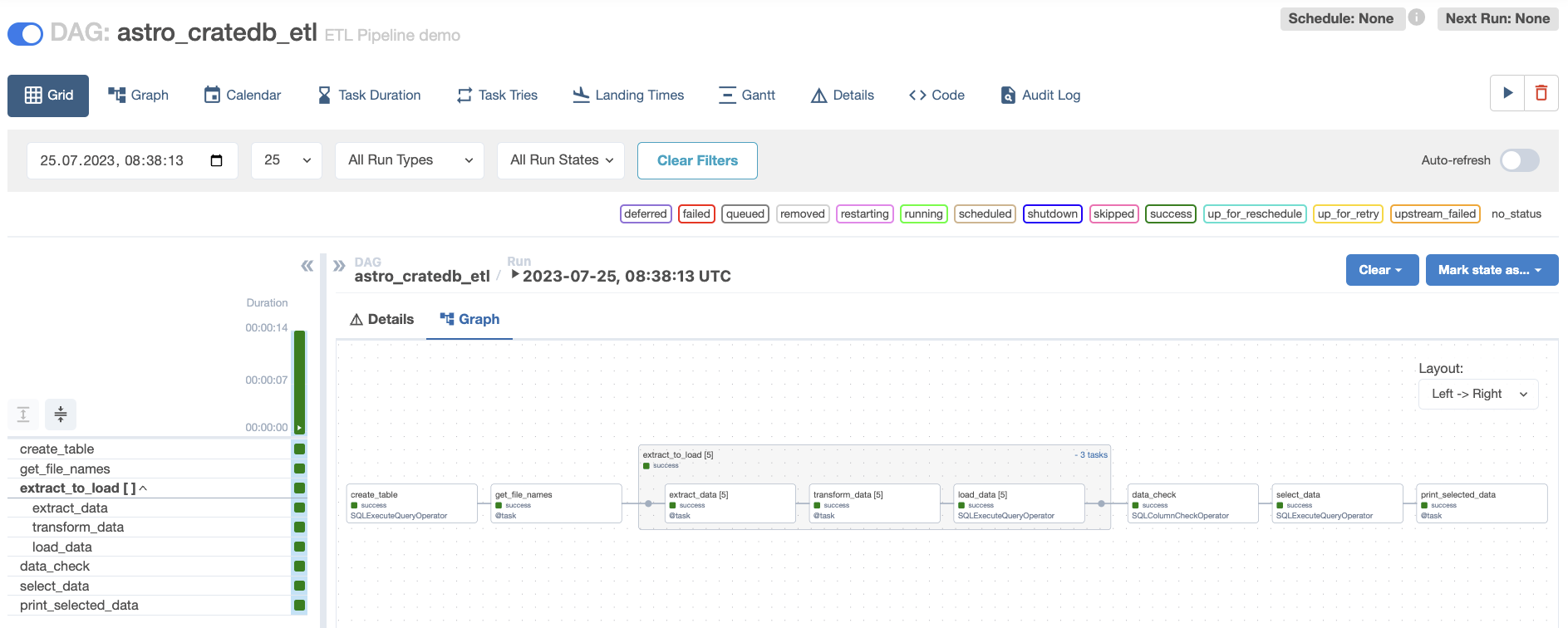Image resolution: width=1568 pixels, height=628 pixels.
Task: Switch to the run Graph tab
Action: point(469,320)
